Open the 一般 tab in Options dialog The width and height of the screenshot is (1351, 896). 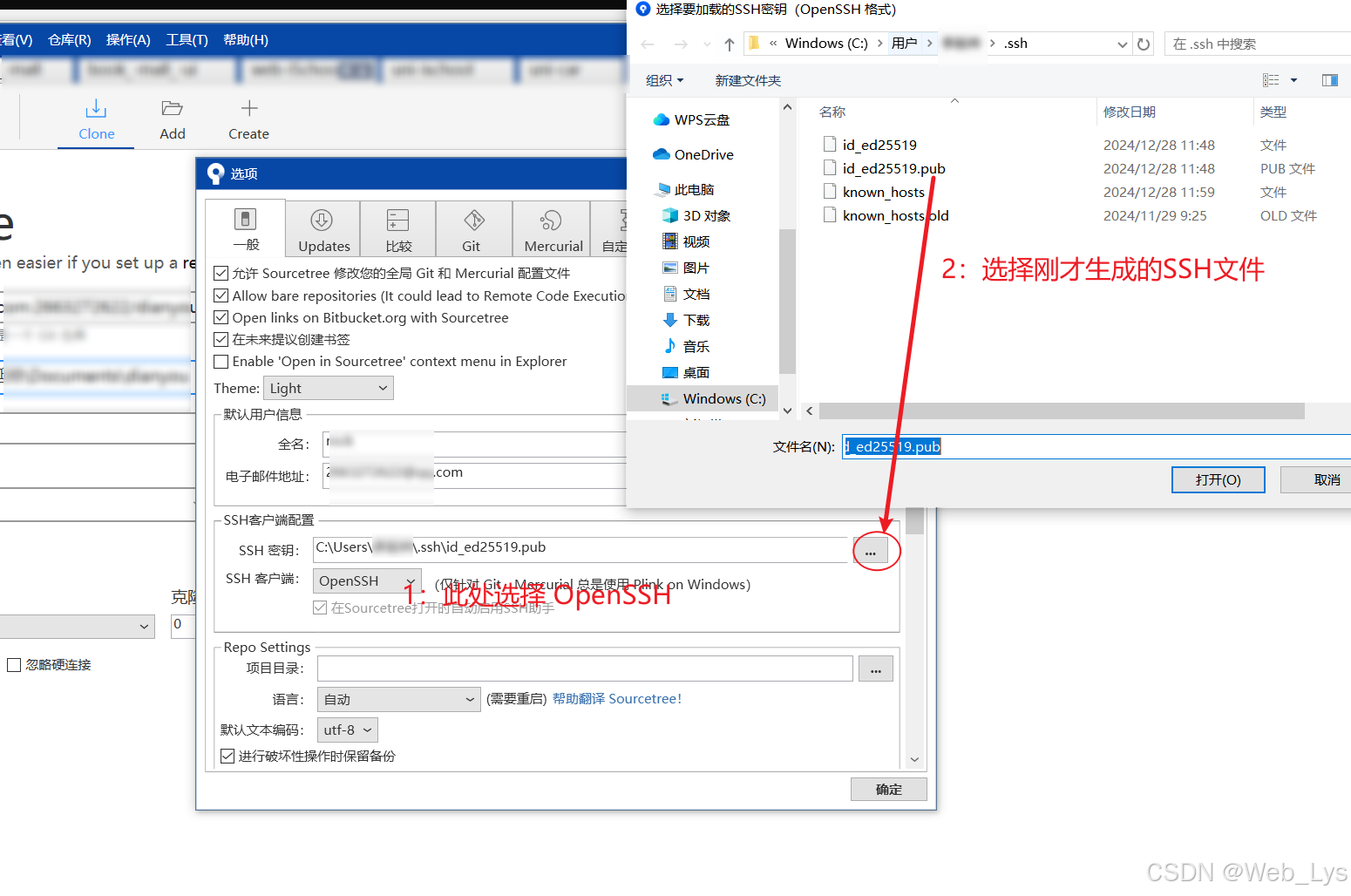(x=246, y=228)
